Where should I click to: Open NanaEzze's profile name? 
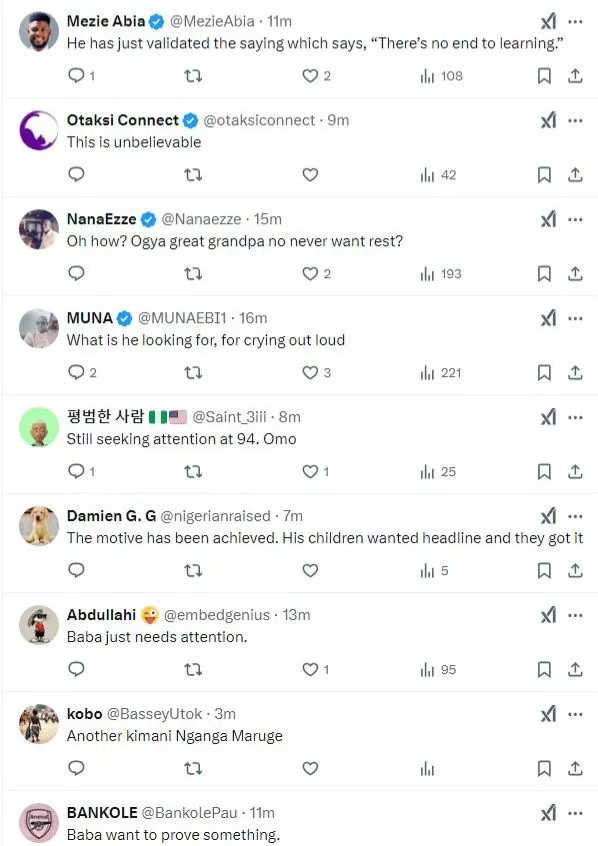(x=101, y=219)
